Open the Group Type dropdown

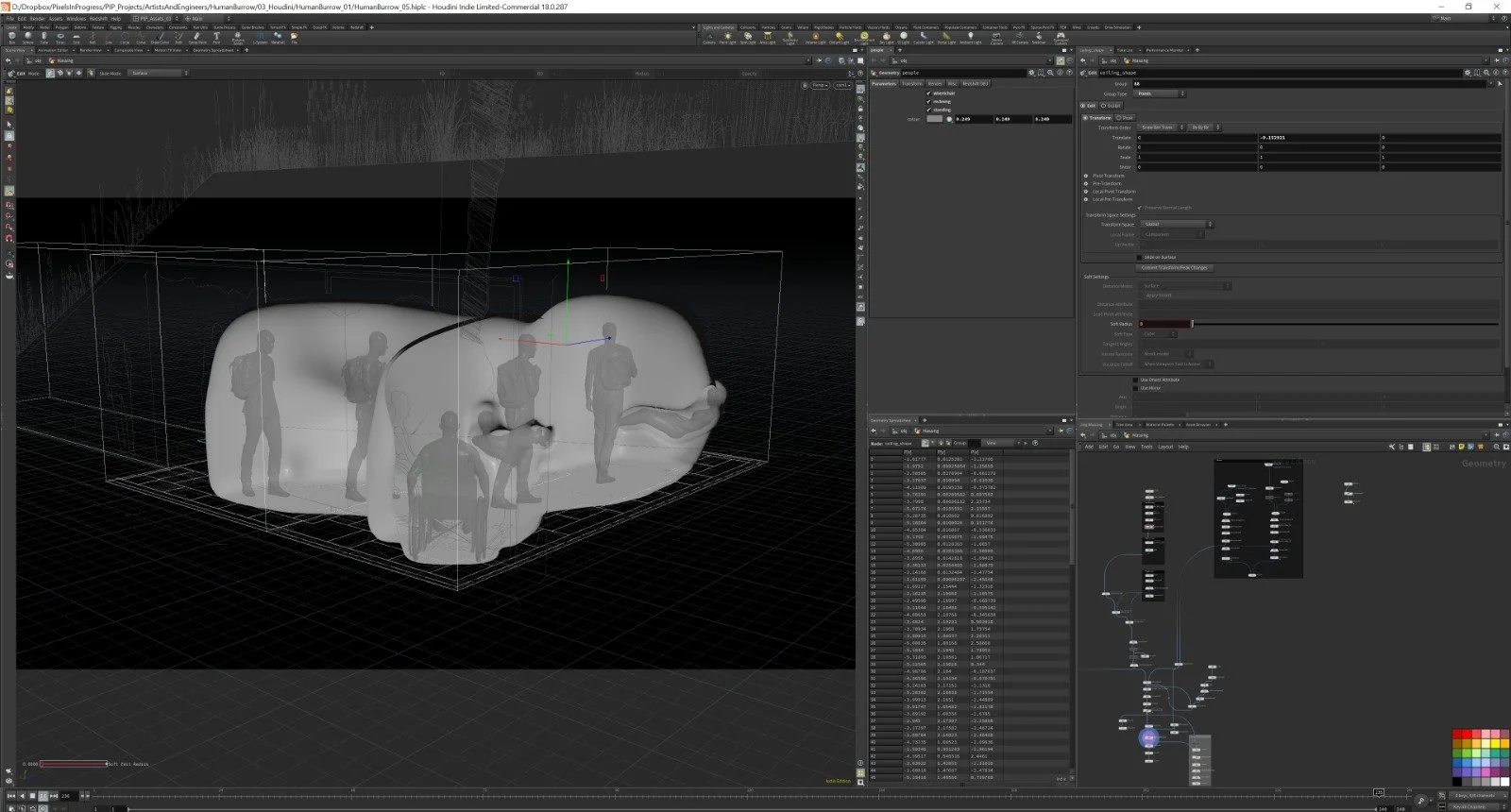pos(1160,93)
